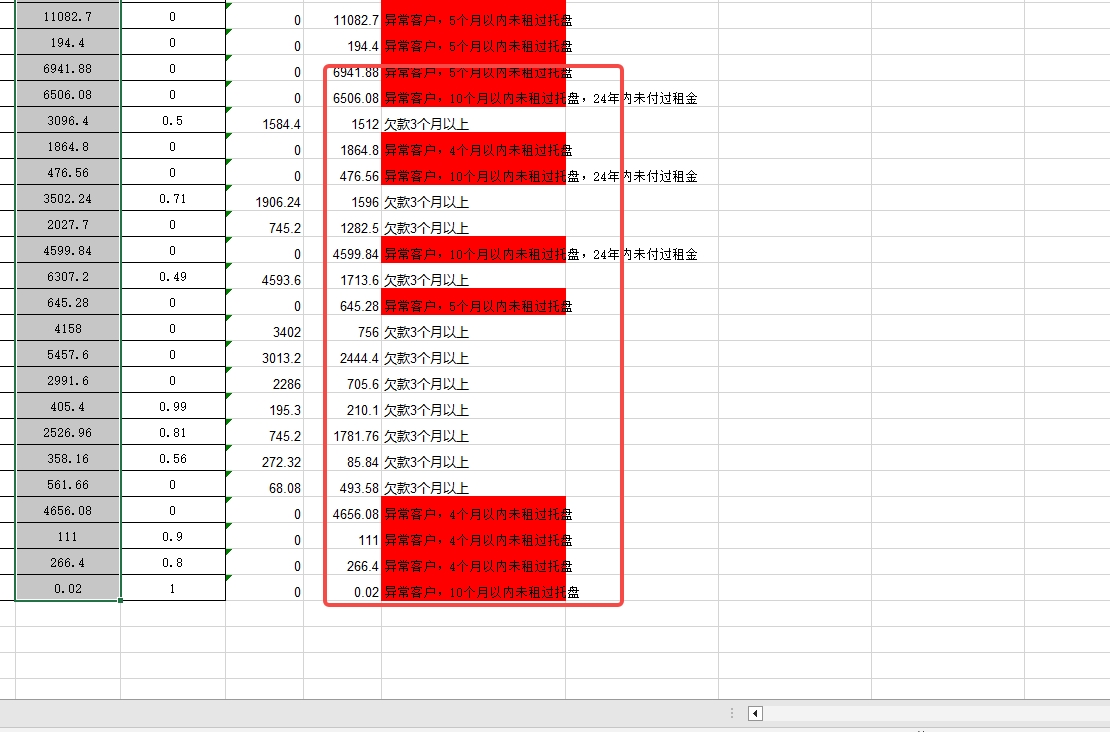Image resolution: width=1110 pixels, height=732 pixels.
Task: Click the three-dot sheet tab splitter handle
Action: point(731,713)
